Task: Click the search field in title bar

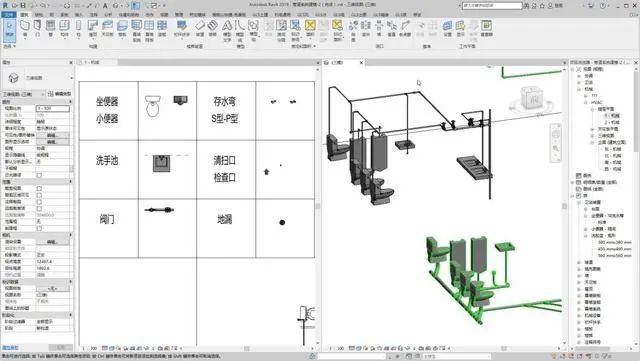Action: (x=492, y=6)
